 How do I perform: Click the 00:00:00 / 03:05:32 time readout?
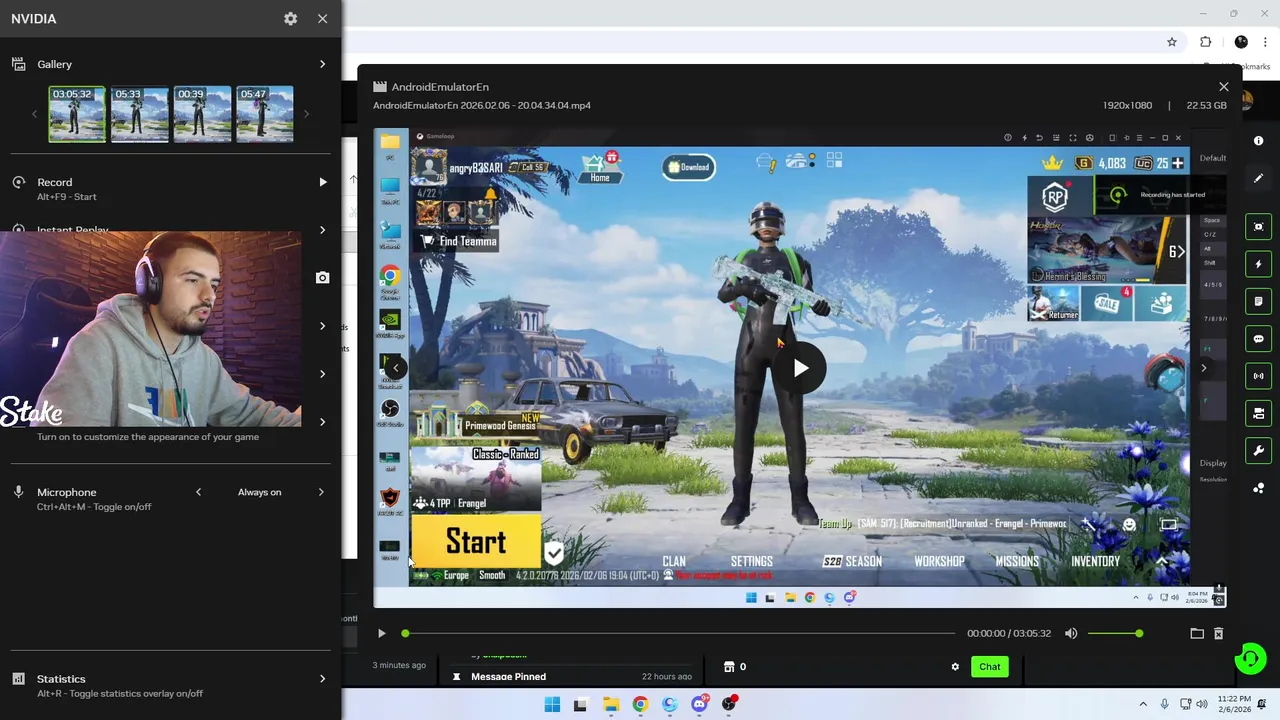click(x=1009, y=633)
